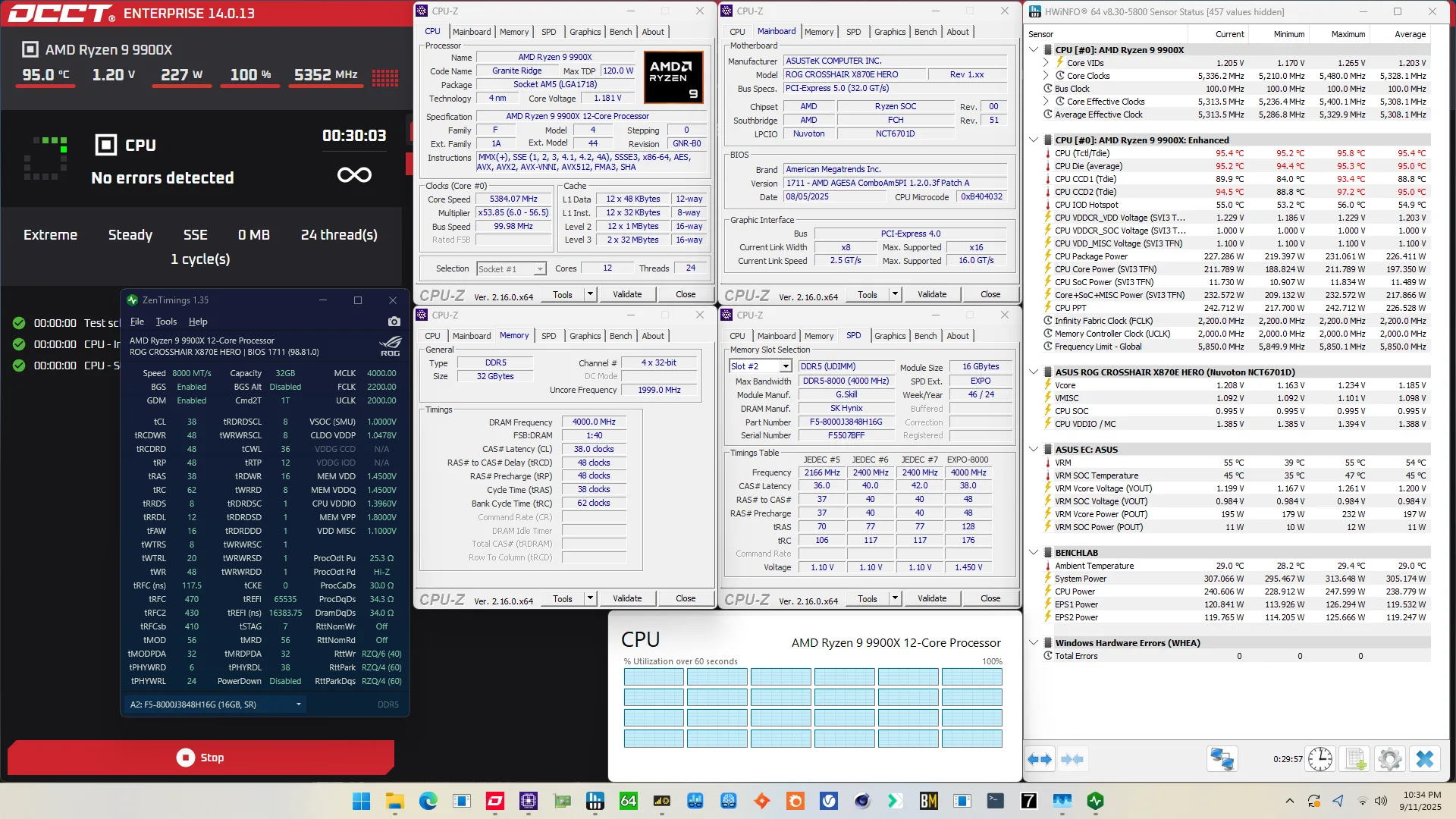Open HWiNFO sensor settings gear icon
This screenshot has width=1456, height=819.
[1390, 759]
